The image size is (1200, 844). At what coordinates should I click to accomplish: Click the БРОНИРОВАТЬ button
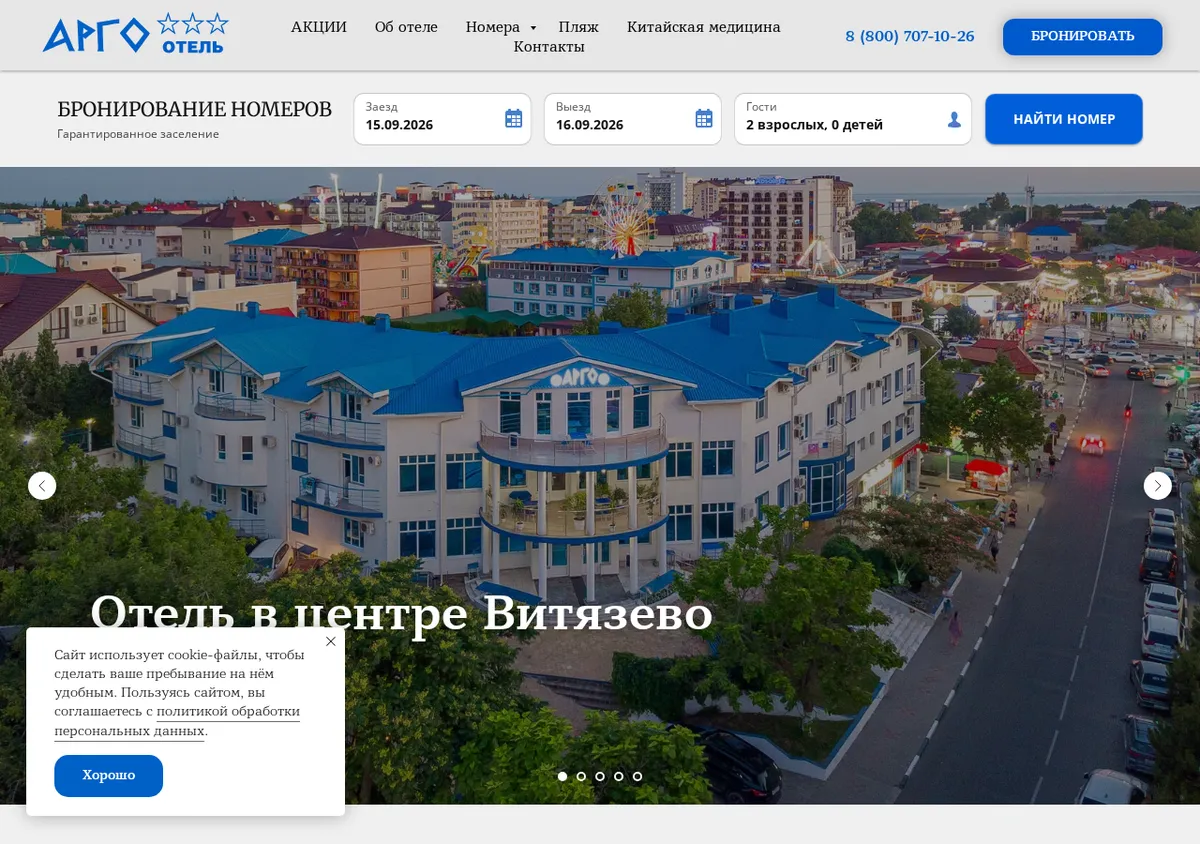pos(1082,36)
